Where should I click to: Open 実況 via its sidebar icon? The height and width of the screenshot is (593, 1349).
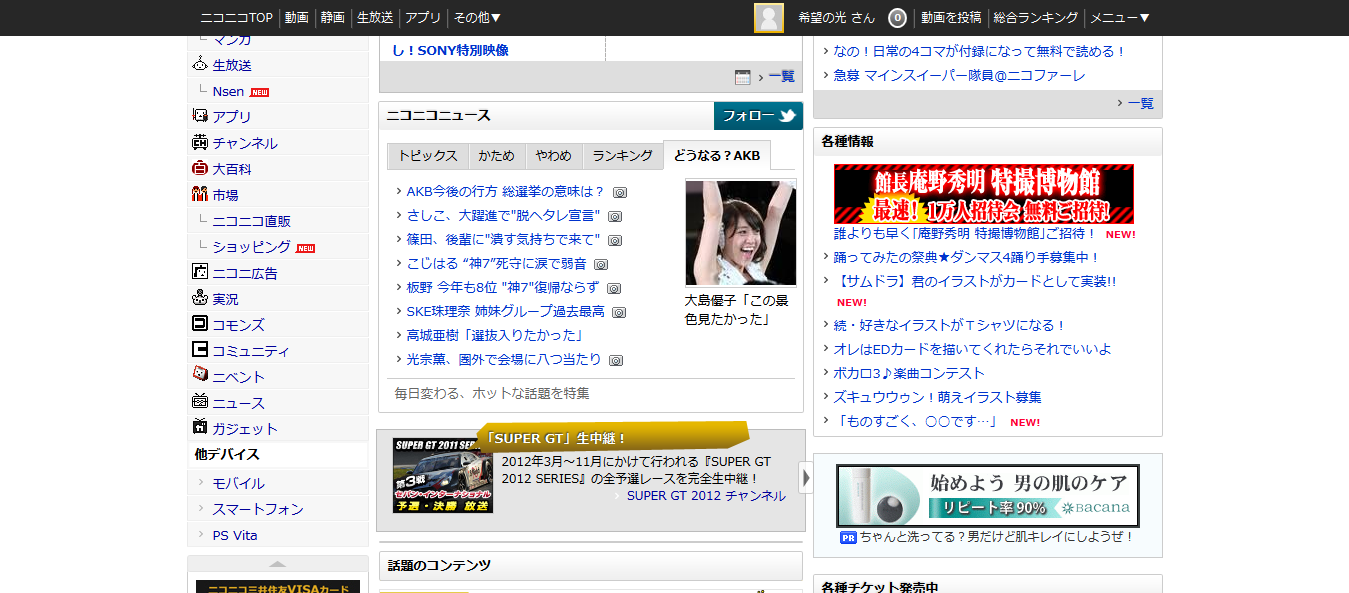[199, 298]
